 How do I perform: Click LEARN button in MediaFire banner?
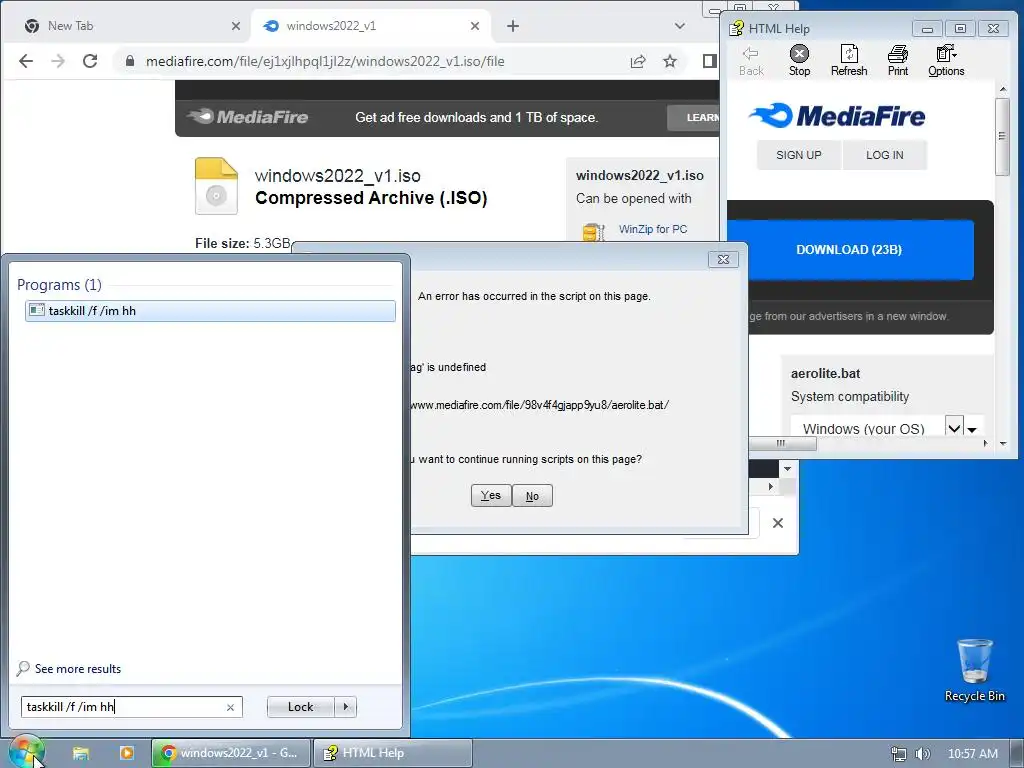[x=693, y=118]
